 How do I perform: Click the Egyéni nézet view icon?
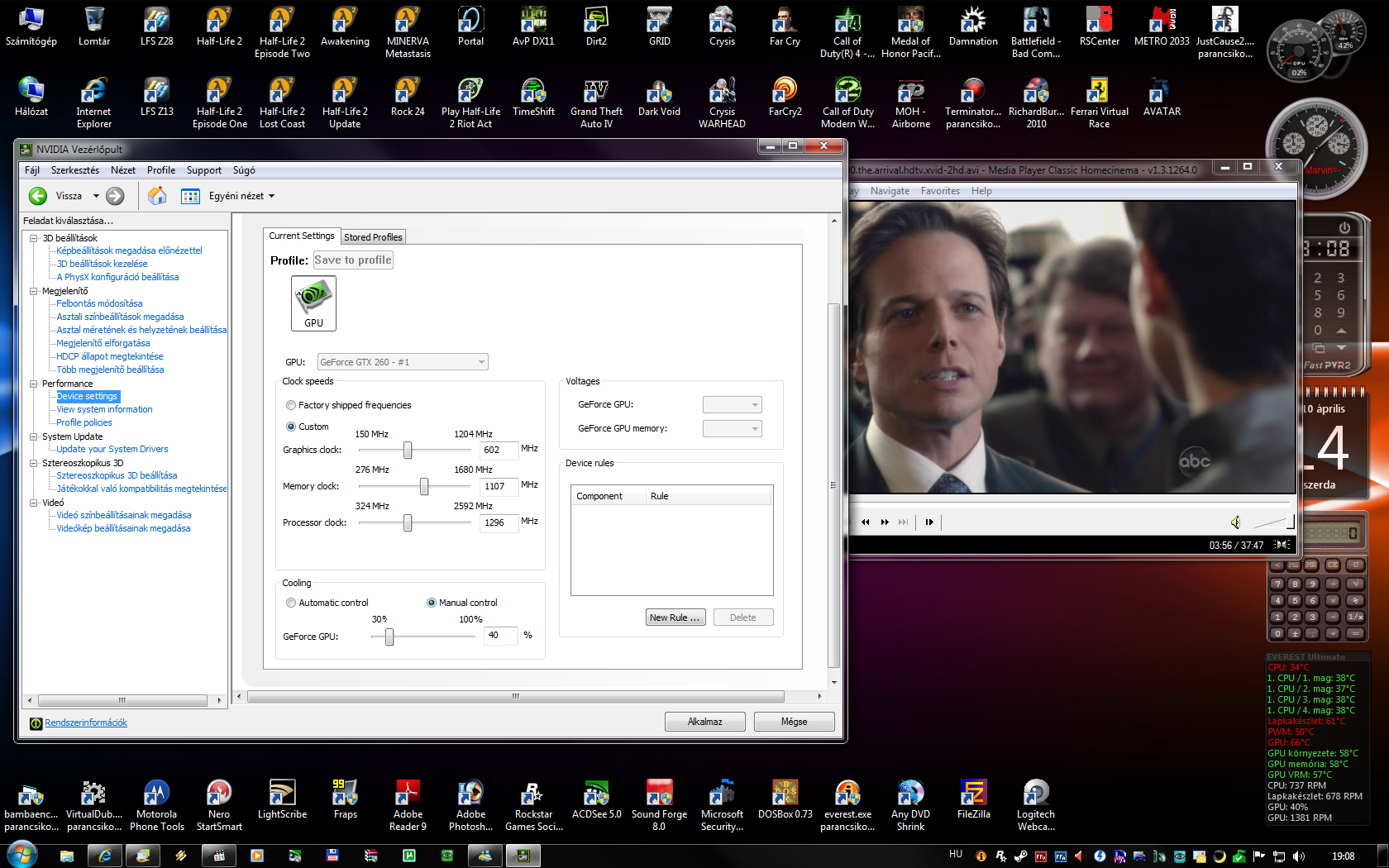[x=190, y=196]
